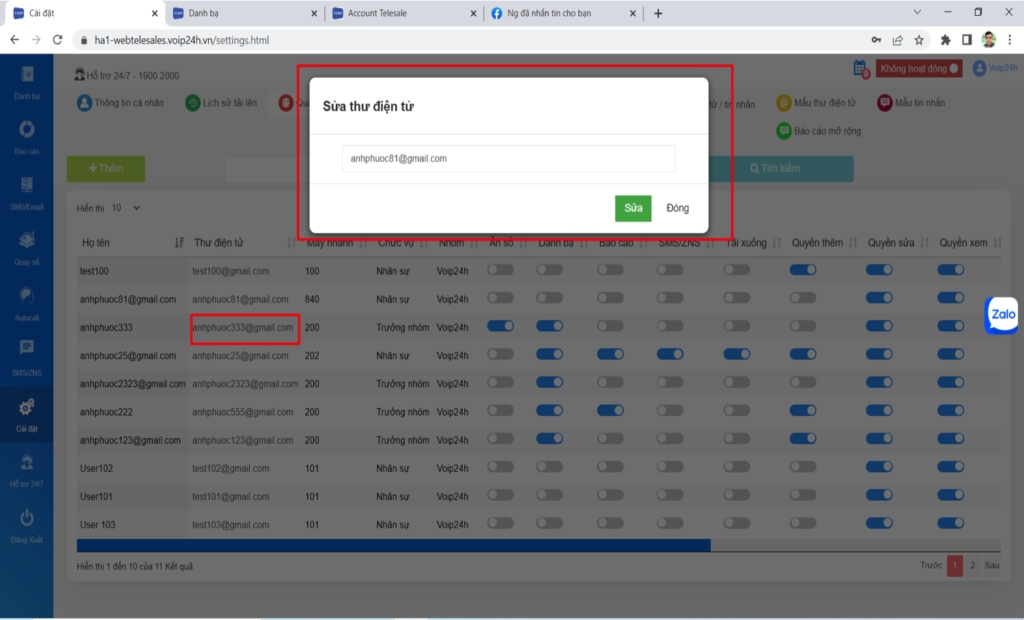
Task: Toggle Quyền xem switch for User 103
Action: click(x=951, y=524)
